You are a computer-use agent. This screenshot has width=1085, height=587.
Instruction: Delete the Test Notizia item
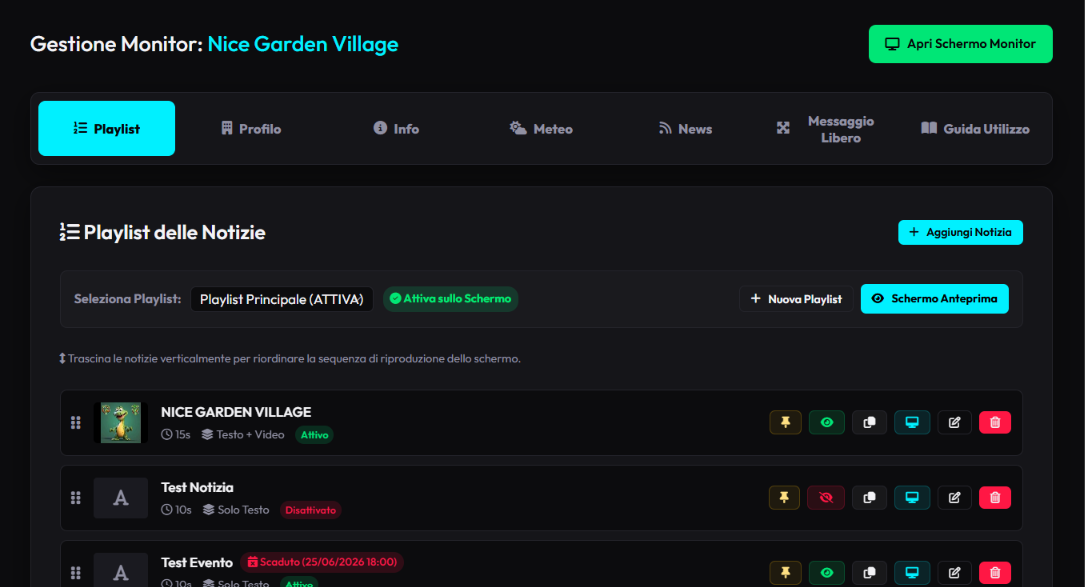tap(995, 498)
